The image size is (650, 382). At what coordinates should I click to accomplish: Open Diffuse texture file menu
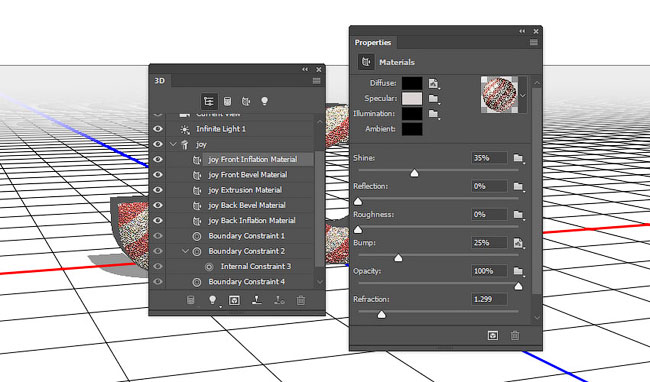[x=434, y=83]
